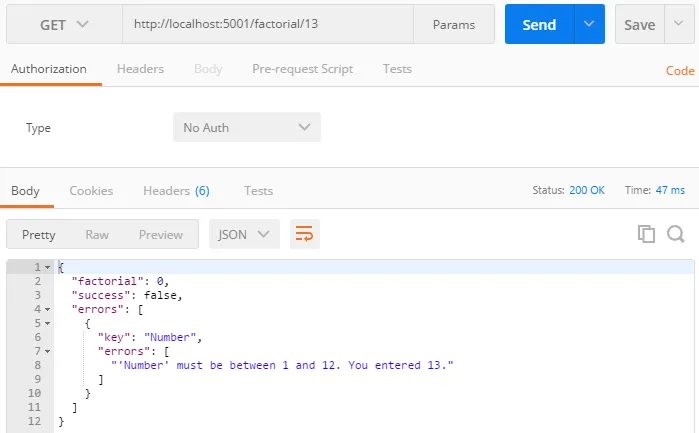
Task: Click the Params button
Action: 453,25
